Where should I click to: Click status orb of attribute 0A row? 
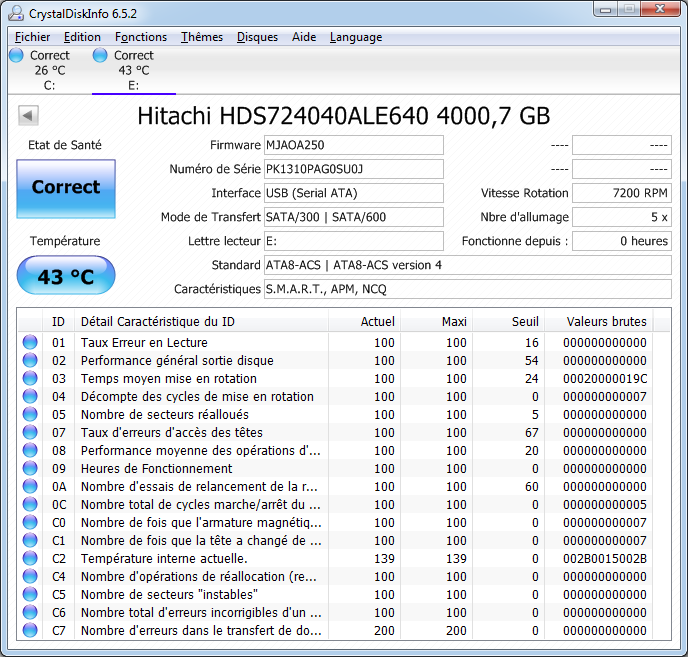tap(30, 486)
